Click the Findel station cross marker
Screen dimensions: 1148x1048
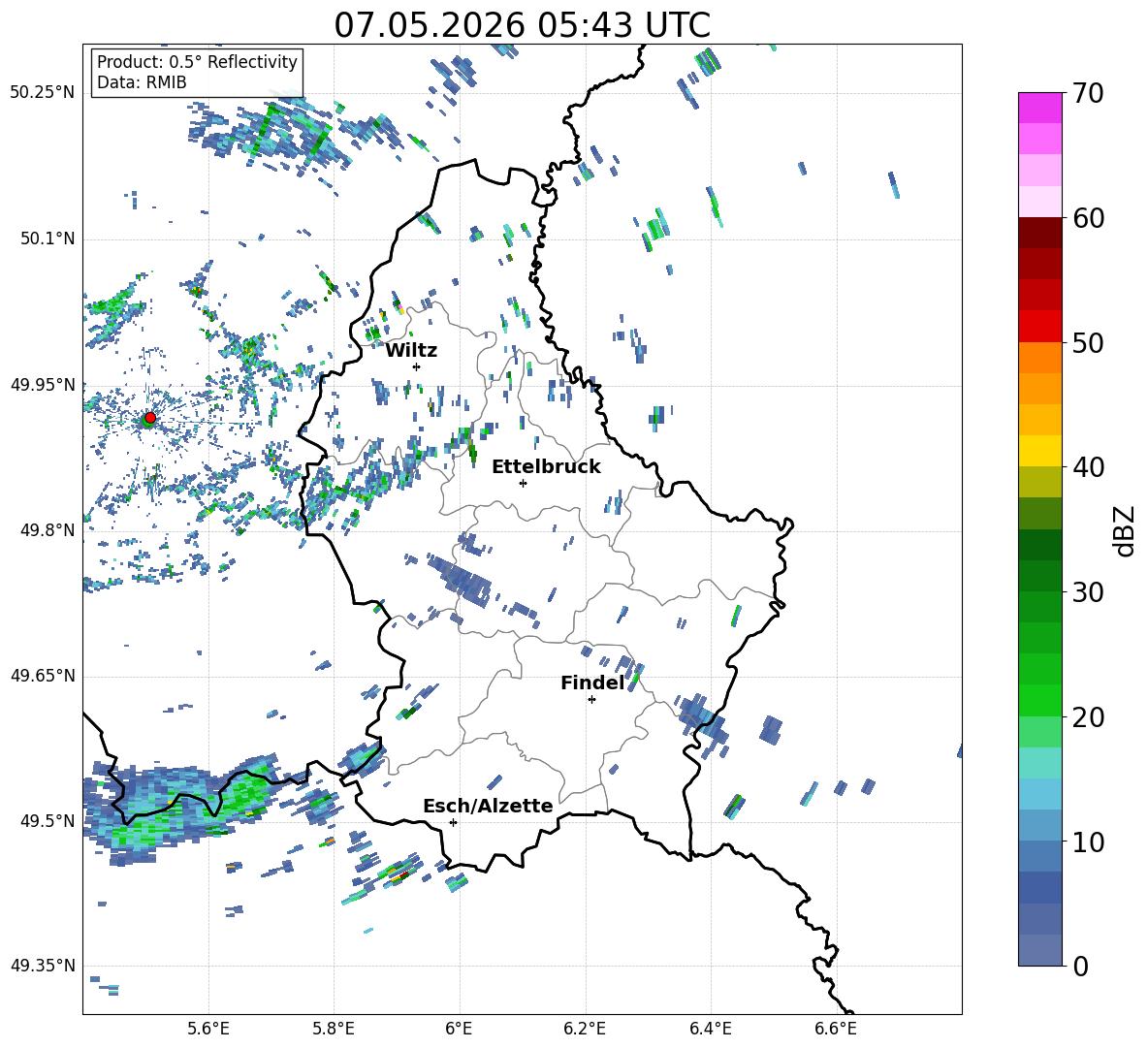[591, 699]
